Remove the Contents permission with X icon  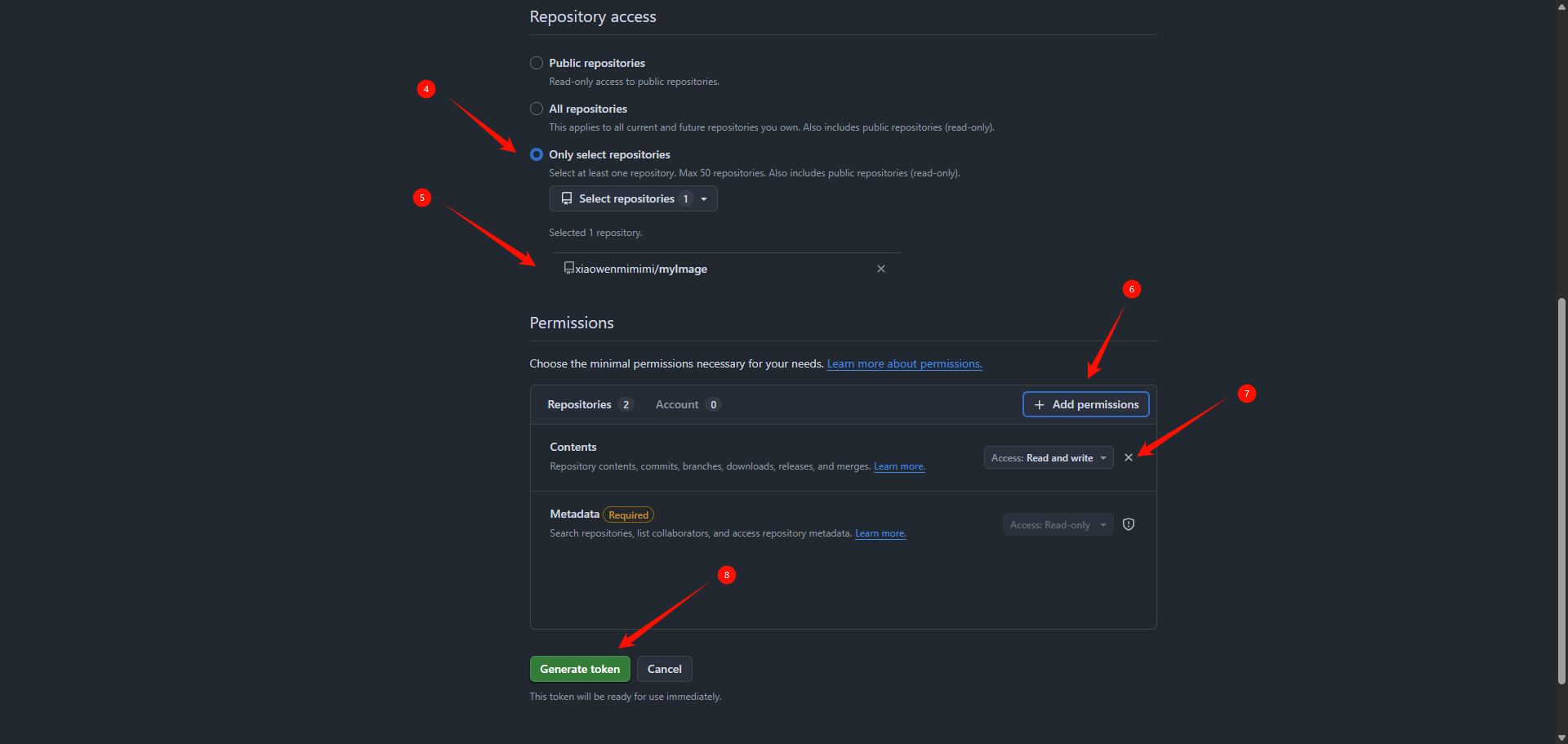pyautogui.click(x=1128, y=458)
